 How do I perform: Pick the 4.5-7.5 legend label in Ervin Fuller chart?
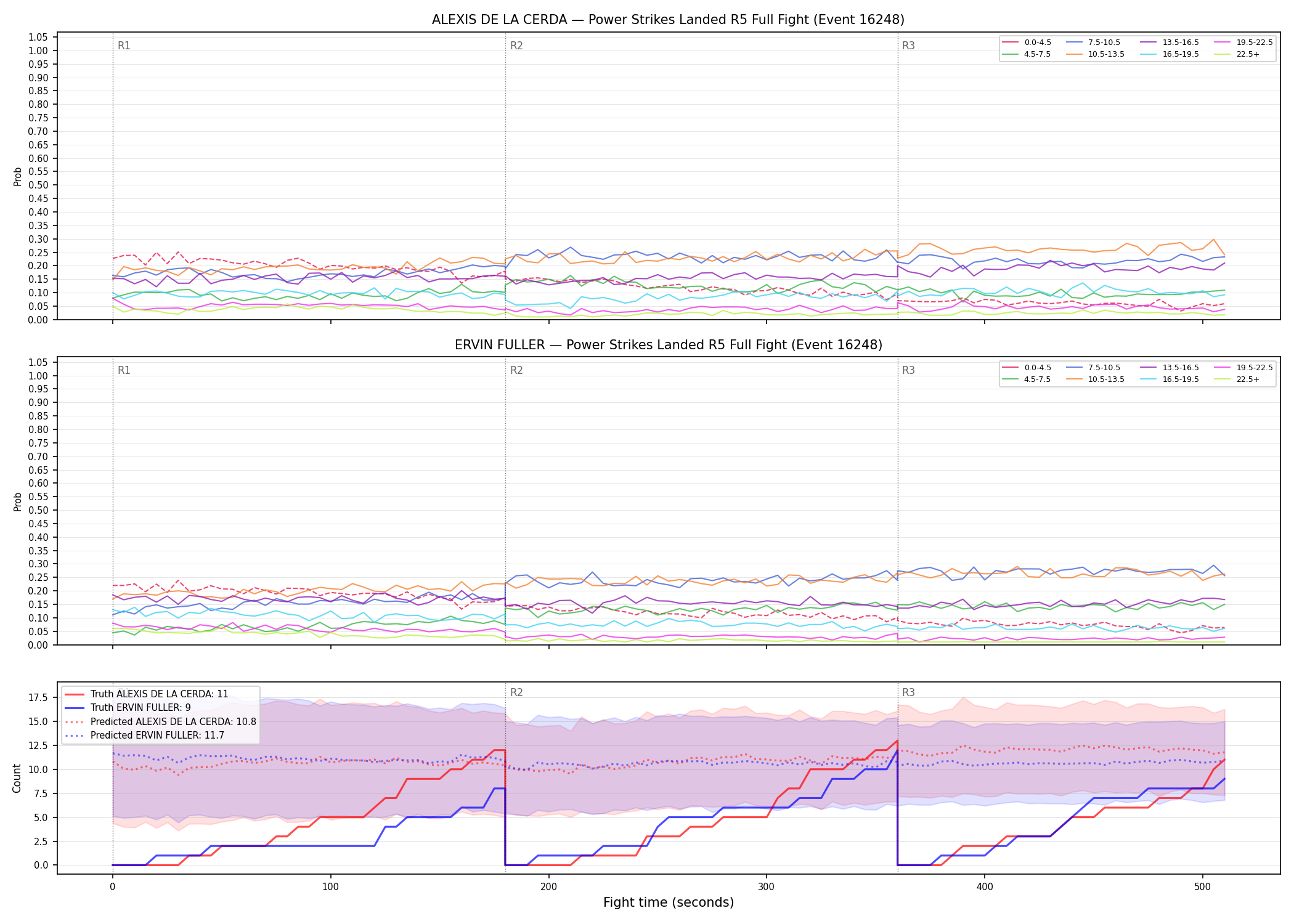coord(1038,379)
